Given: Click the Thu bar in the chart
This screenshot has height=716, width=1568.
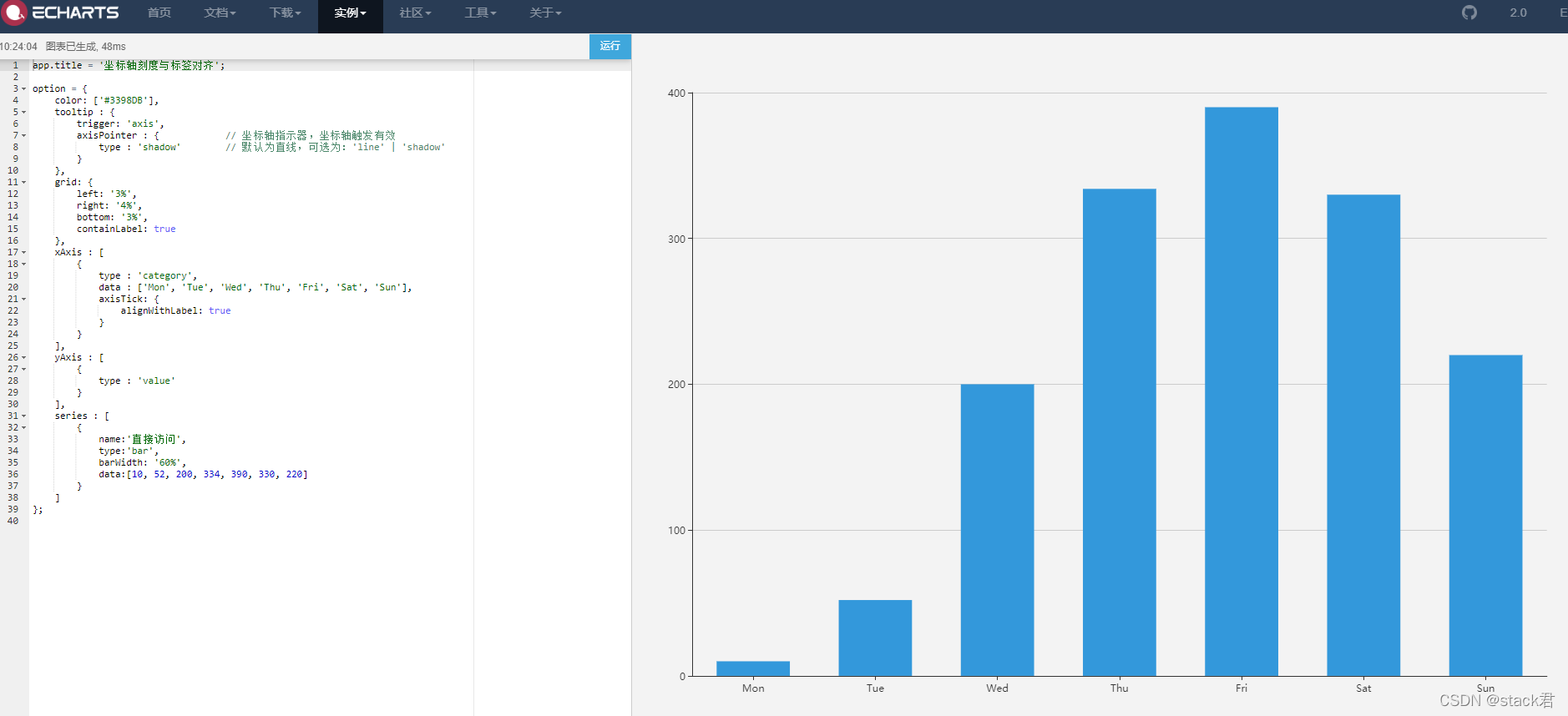Looking at the screenshot, I should pyautogui.click(x=1120, y=432).
